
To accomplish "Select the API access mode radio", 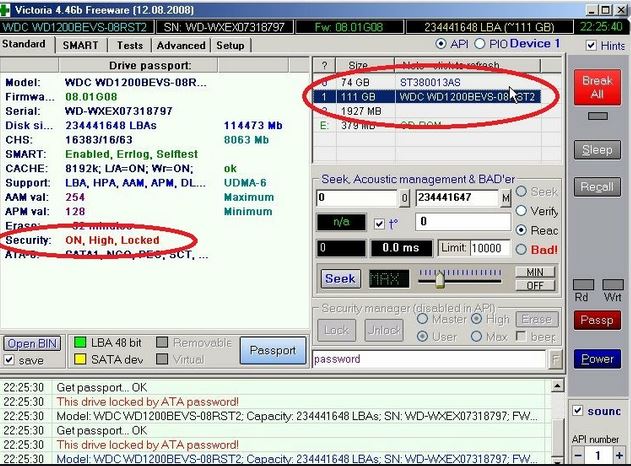I will click(441, 43).
